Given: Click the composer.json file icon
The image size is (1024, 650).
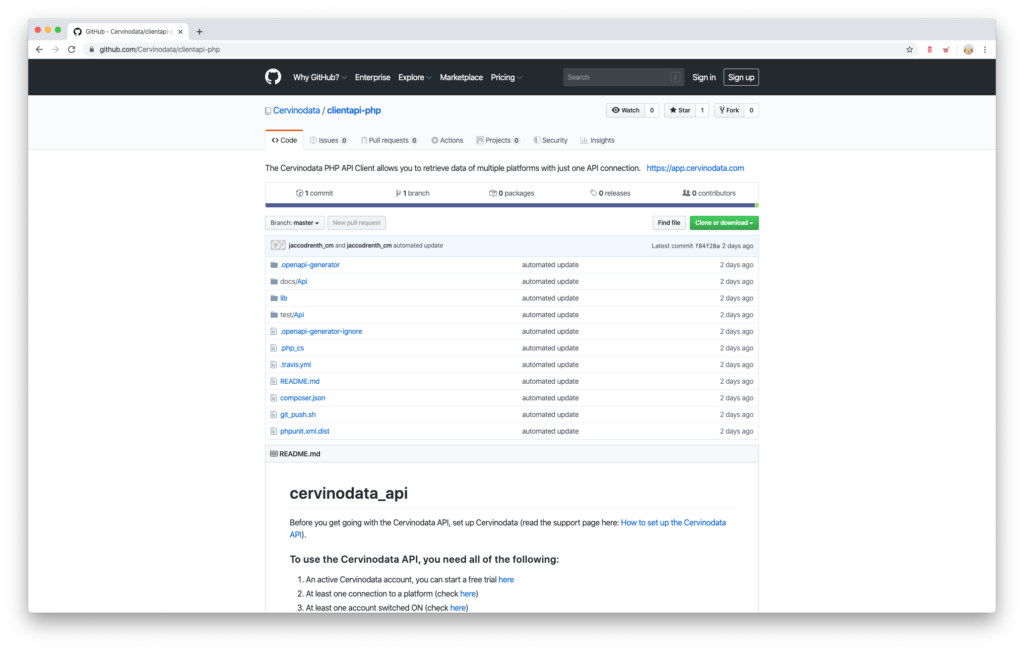Looking at the screenshot, I should coord(274,398).
